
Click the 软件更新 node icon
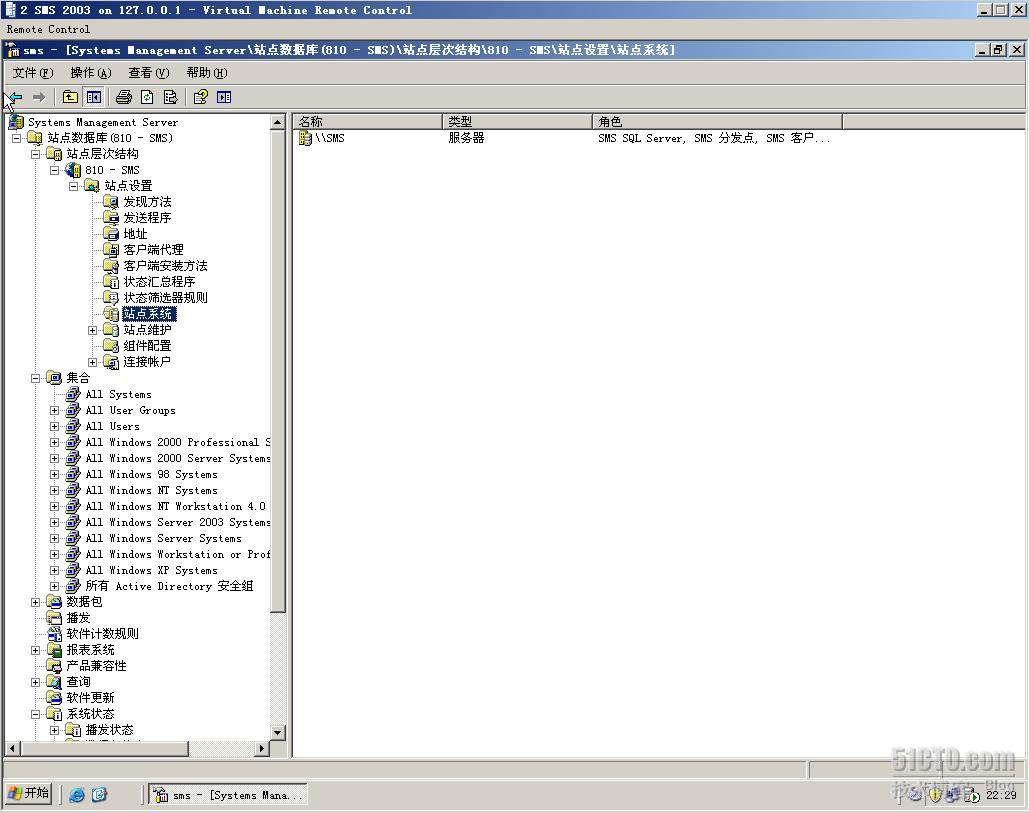[54, 698]
